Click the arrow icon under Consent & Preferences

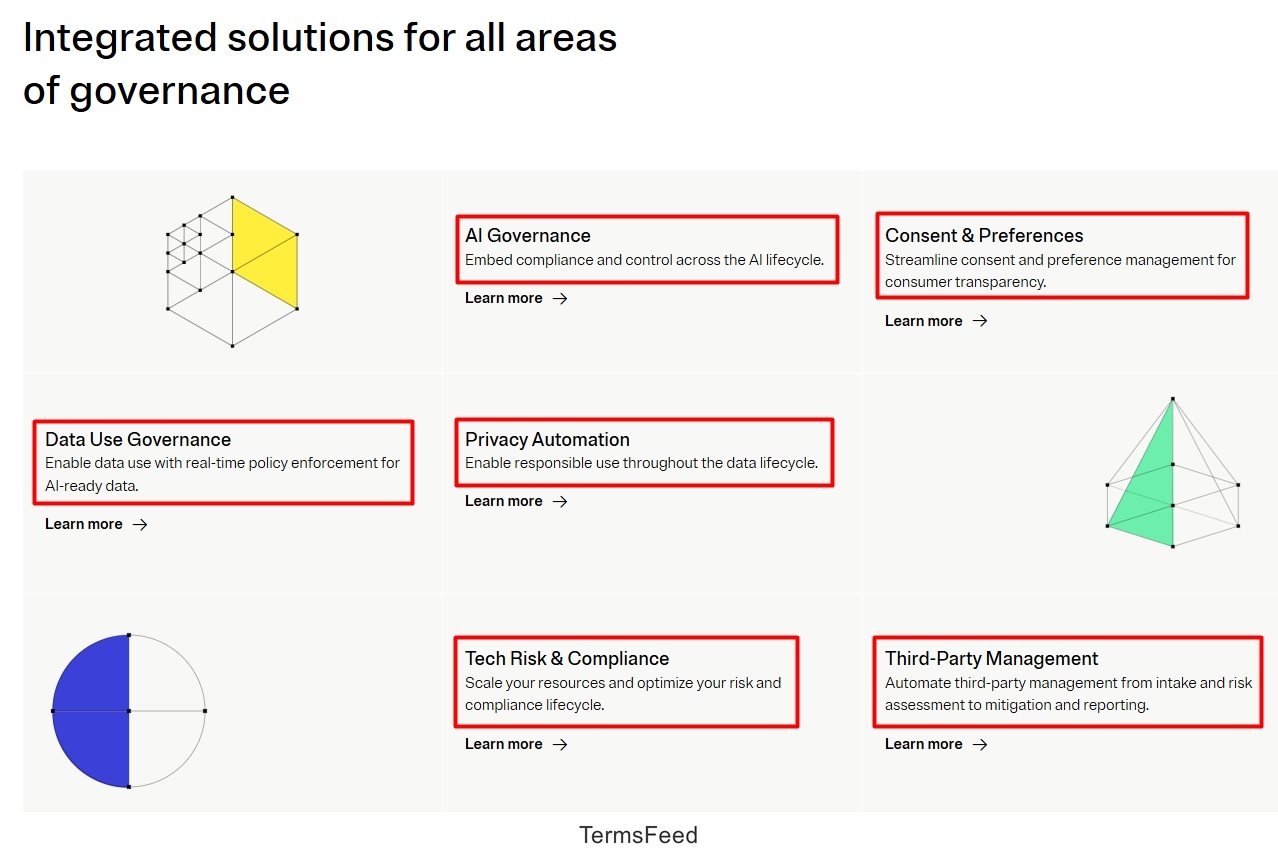pos(980,321)
